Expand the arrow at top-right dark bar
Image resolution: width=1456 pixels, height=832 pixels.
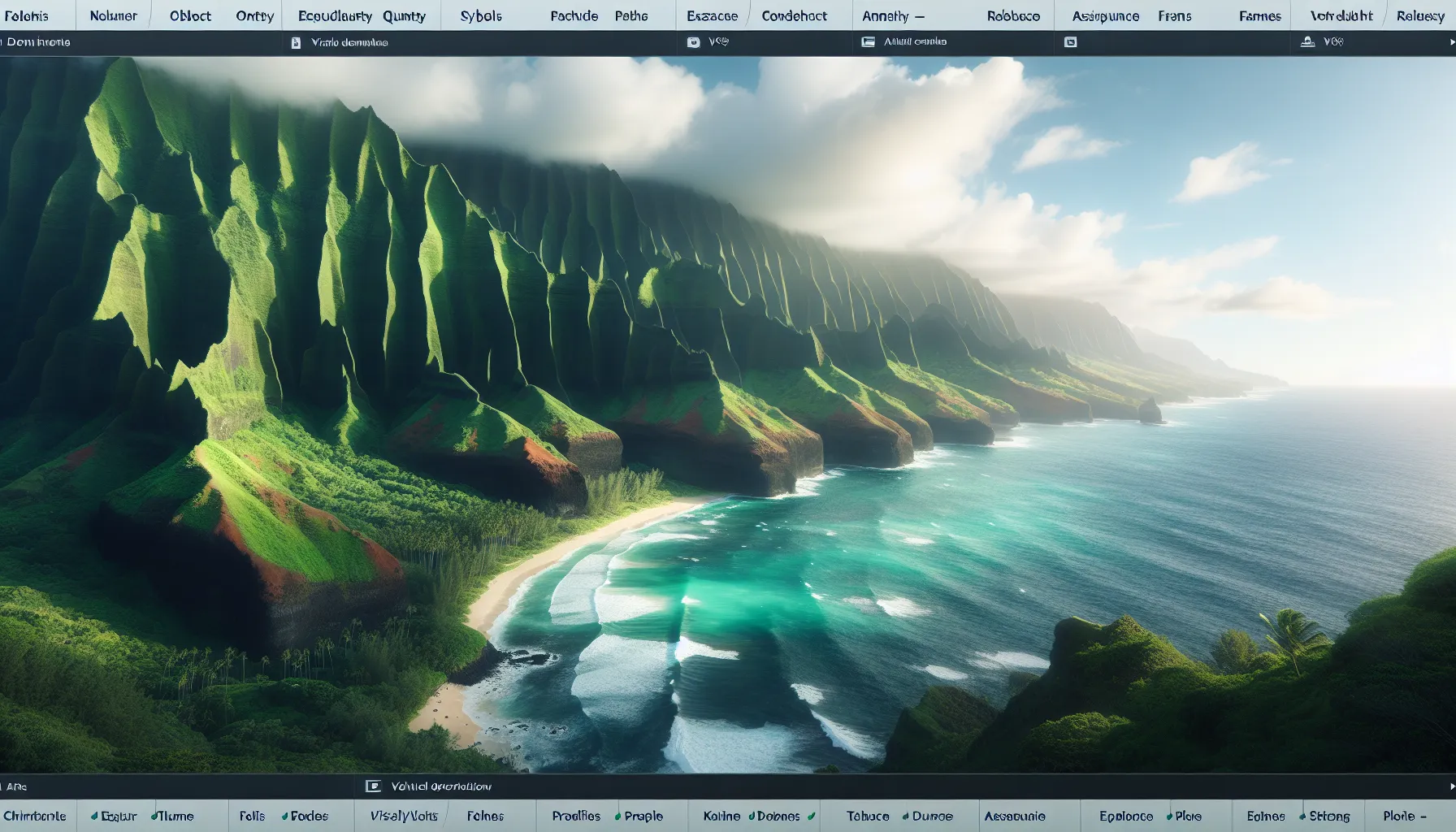1452,41
